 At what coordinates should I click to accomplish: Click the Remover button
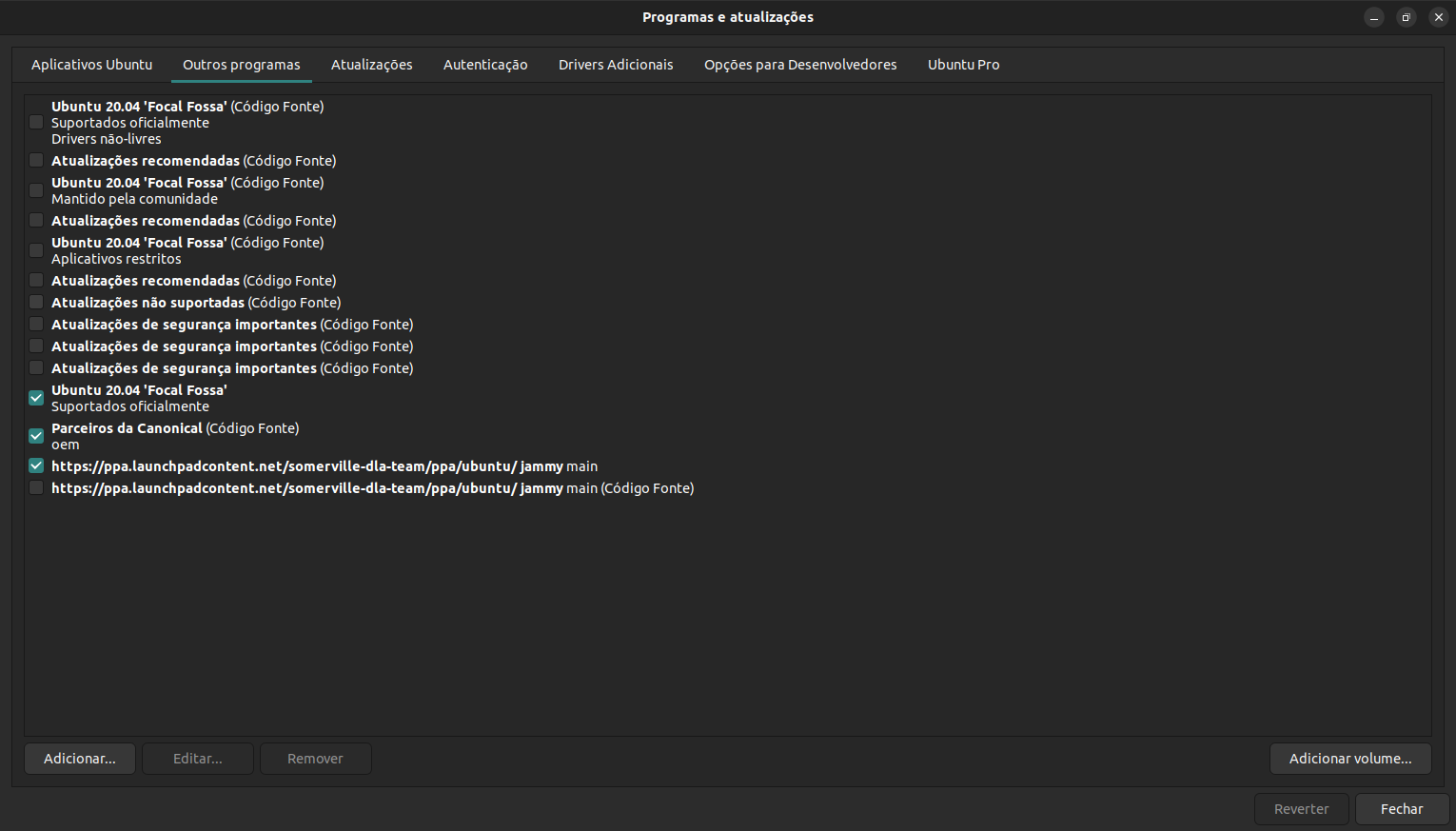(315, 759)
